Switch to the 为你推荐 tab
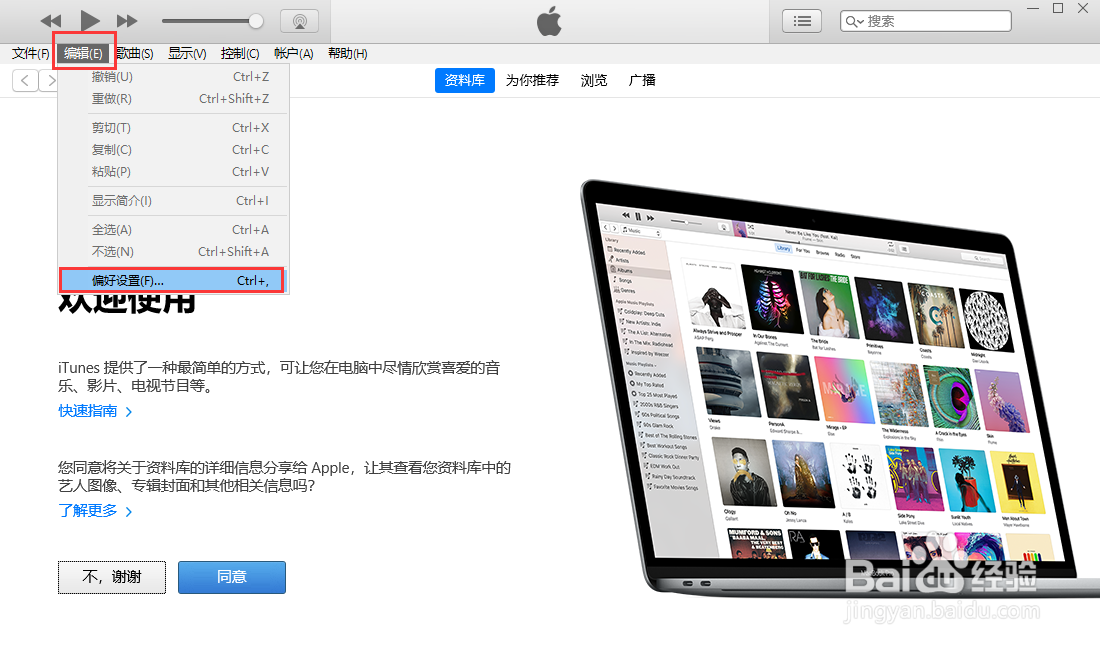 tap(532, 80)
